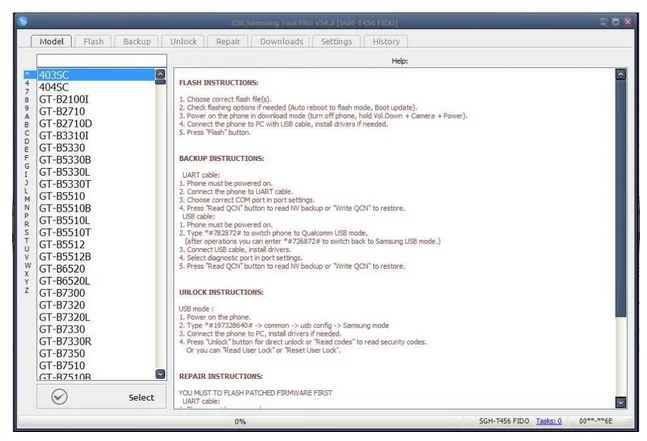Click the 0% progress bar
The width and height of the screenshot is (647, 441).
point(240,421)
